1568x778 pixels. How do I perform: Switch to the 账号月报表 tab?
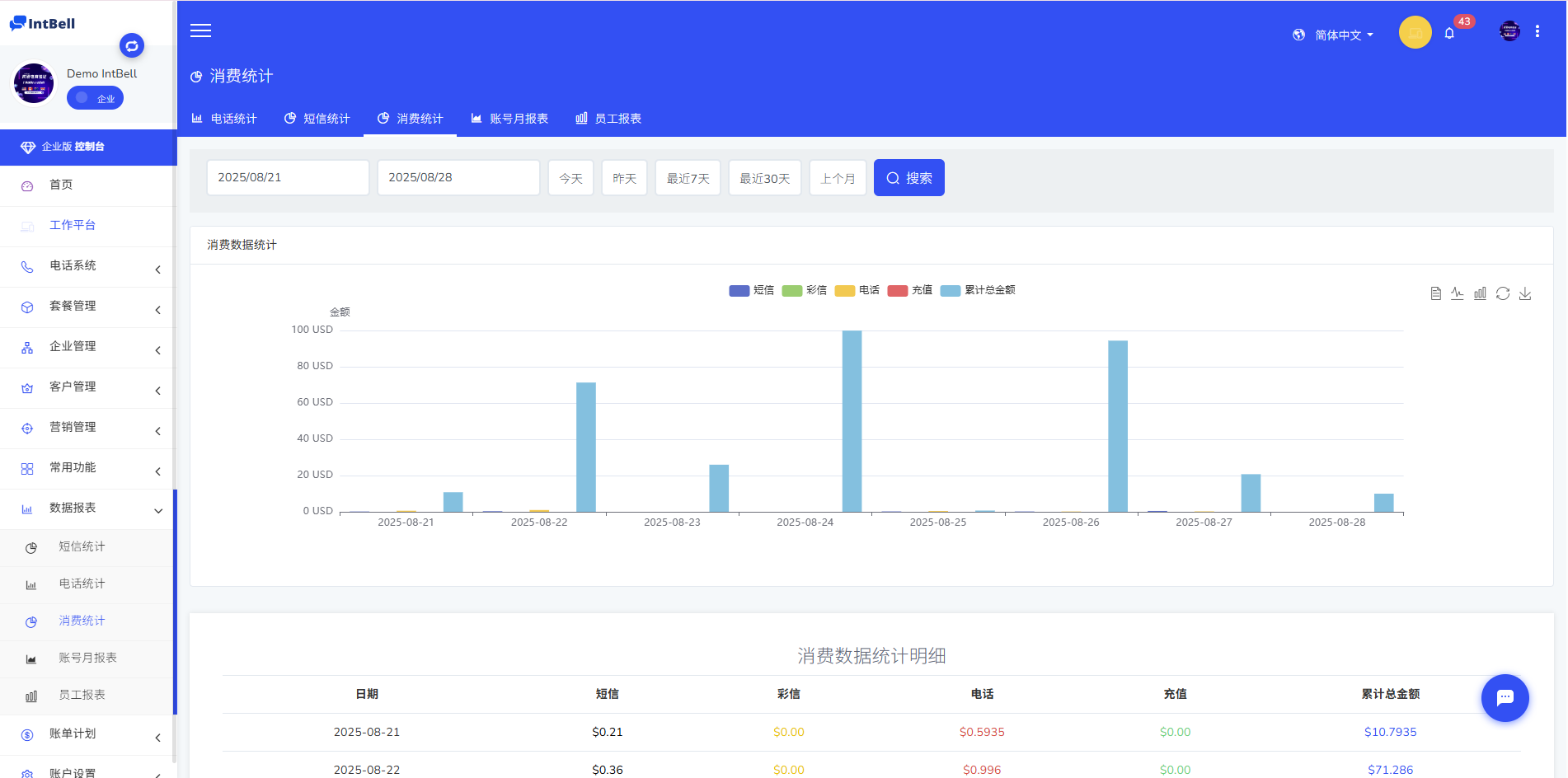pyautogui.click(x=509, y=119)
